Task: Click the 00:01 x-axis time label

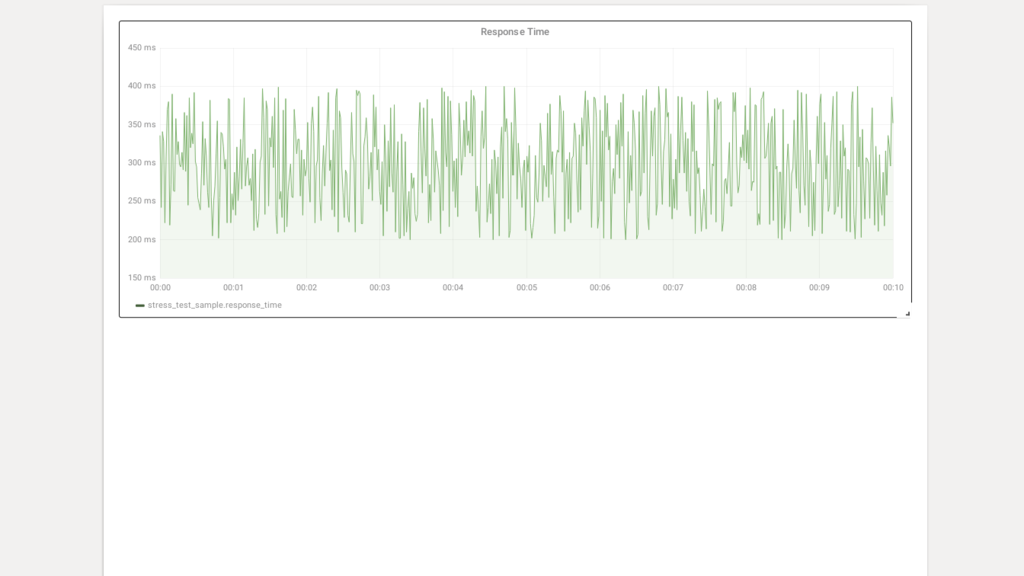Action: tap(233, 287)
